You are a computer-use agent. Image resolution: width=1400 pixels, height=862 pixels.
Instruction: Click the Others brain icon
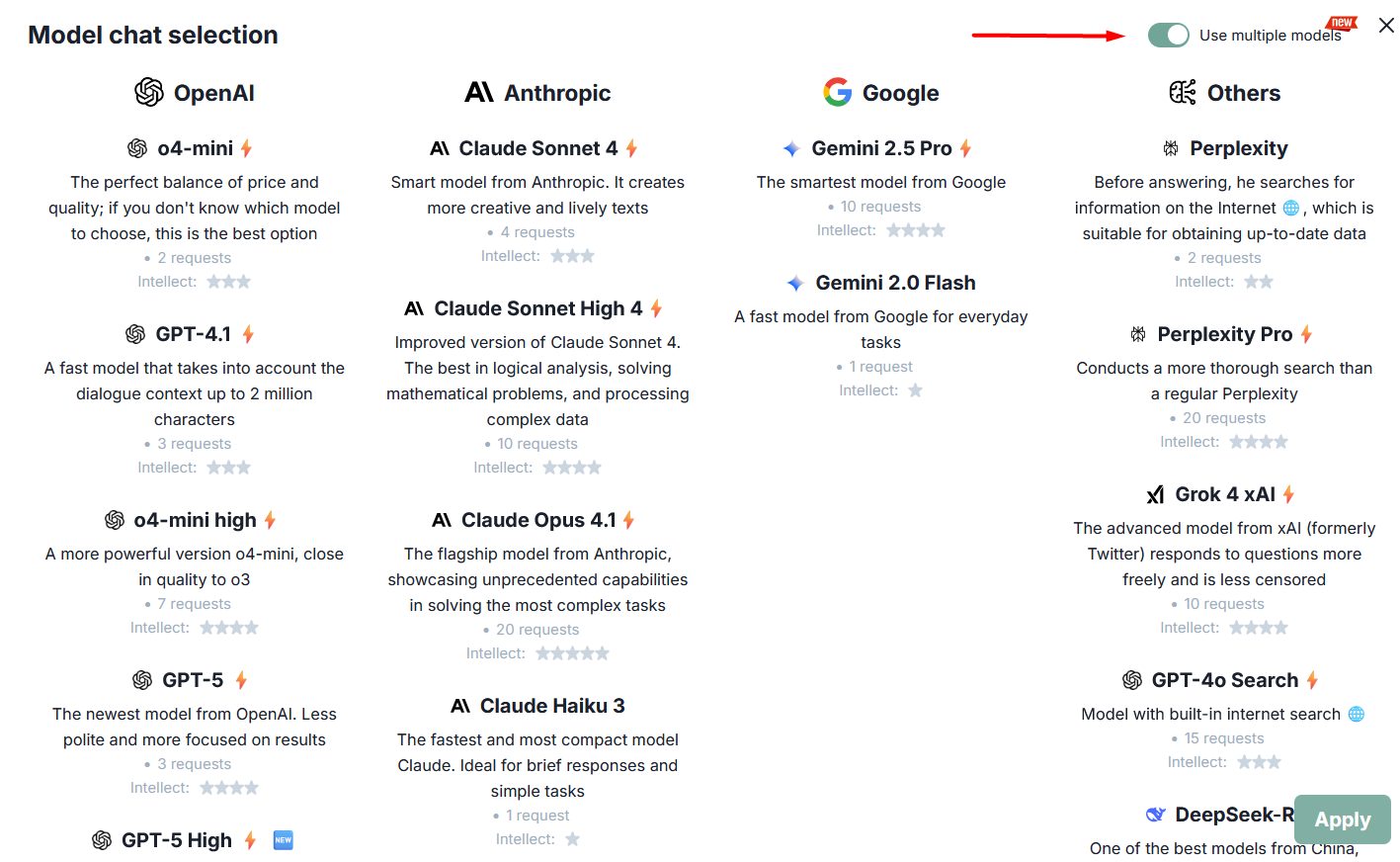pos(1183,92)
